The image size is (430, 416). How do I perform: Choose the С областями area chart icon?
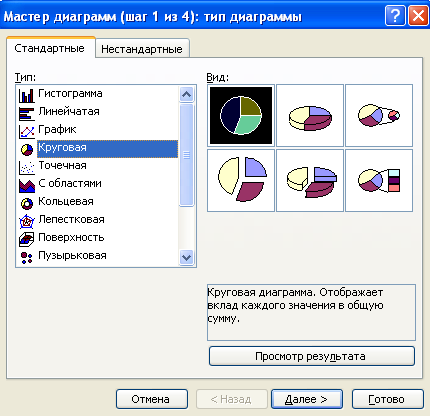click(27, 185)
